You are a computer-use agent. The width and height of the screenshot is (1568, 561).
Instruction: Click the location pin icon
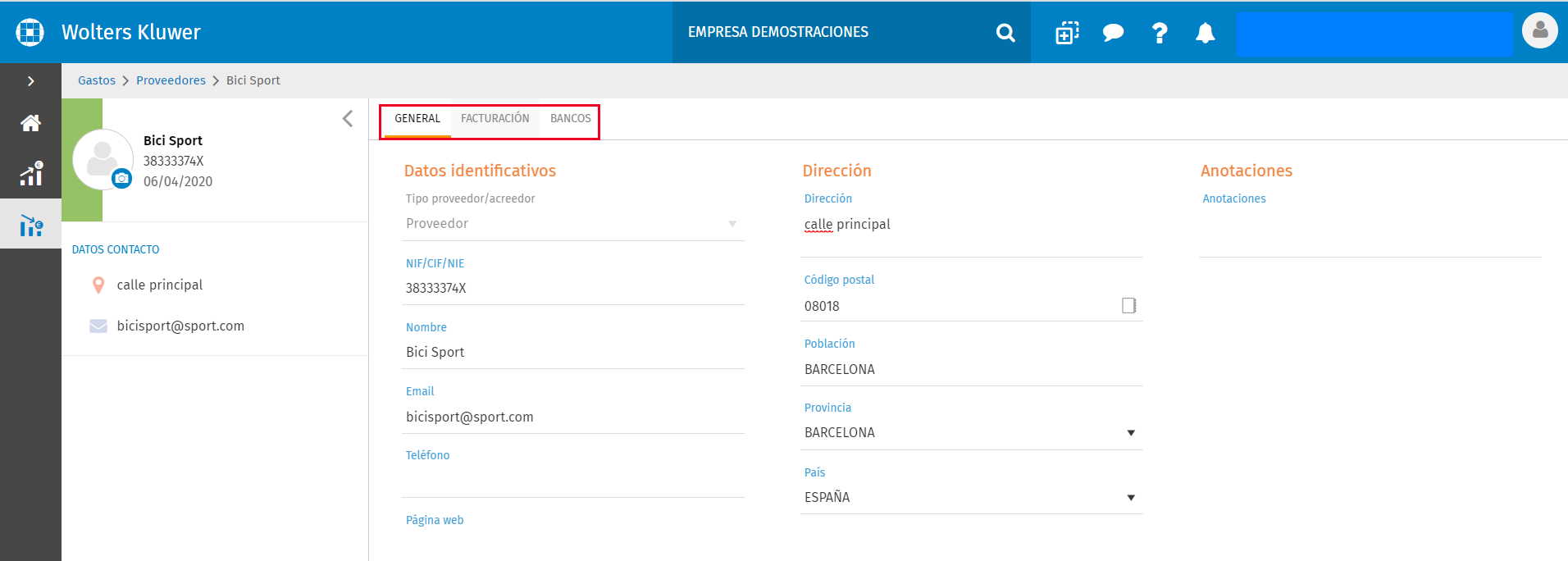click(x=98, y=285)
